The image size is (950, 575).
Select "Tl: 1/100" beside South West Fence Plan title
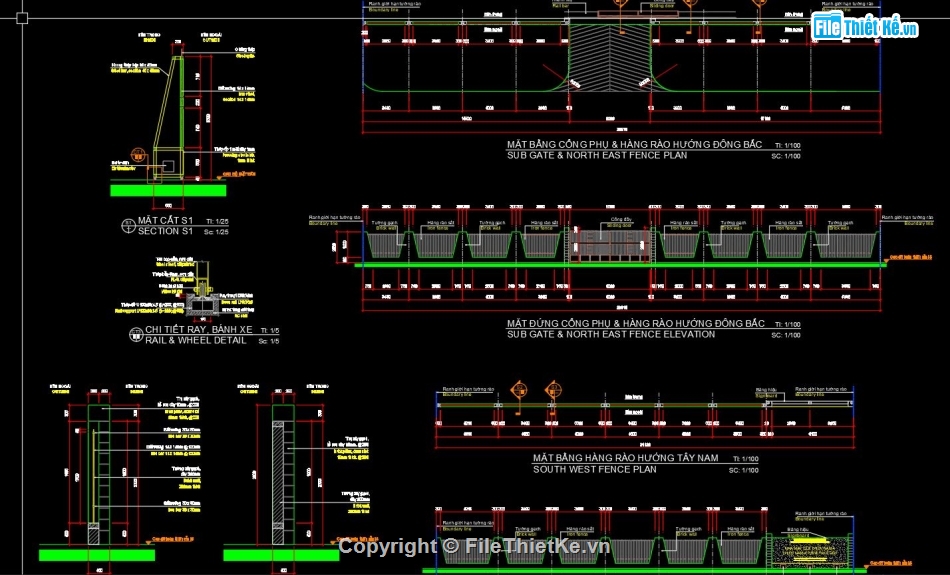745,459
